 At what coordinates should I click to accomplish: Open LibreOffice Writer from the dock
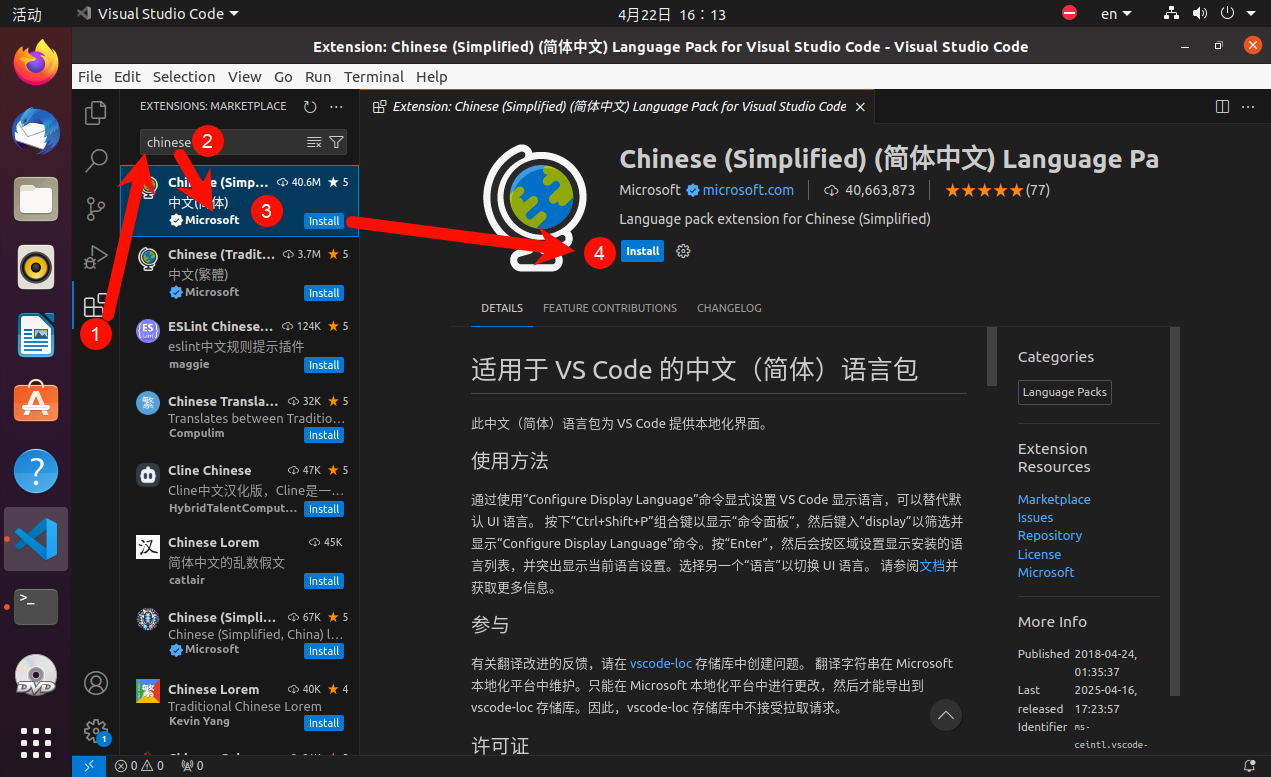tap(36, 335)
